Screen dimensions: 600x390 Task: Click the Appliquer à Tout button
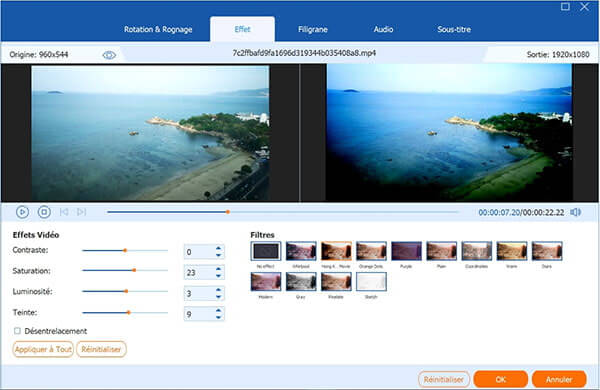(x=43, y=349)
